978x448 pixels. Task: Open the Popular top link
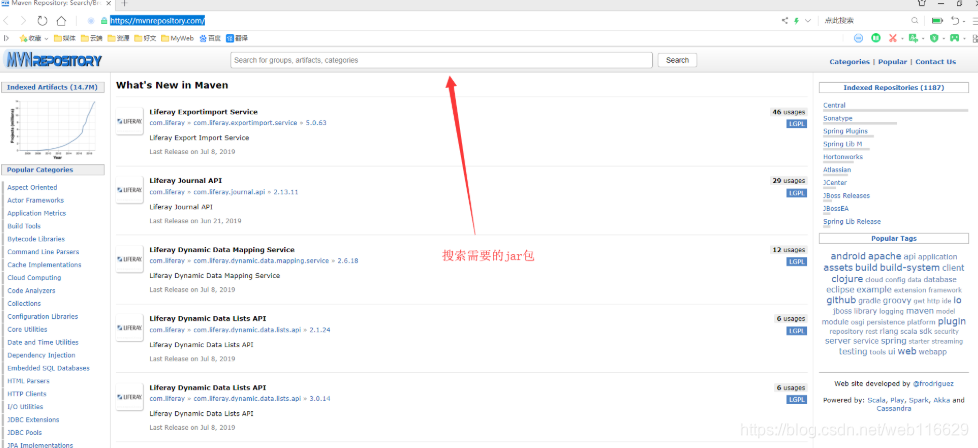pos(893,62)
